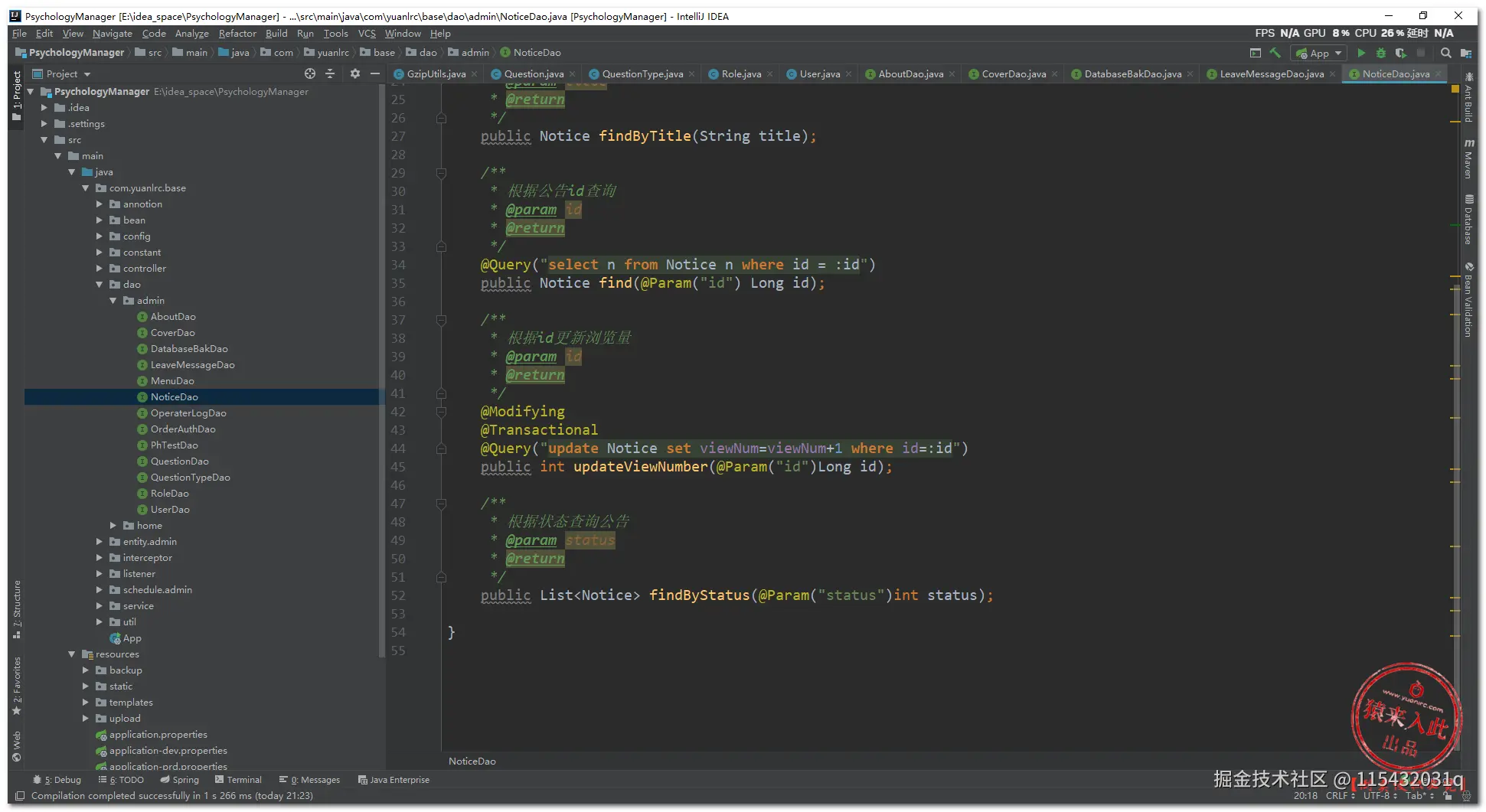Viewport: 1486px width, 812px height.
Task: Collapse all in Project panel
Action: pos(330,73)
